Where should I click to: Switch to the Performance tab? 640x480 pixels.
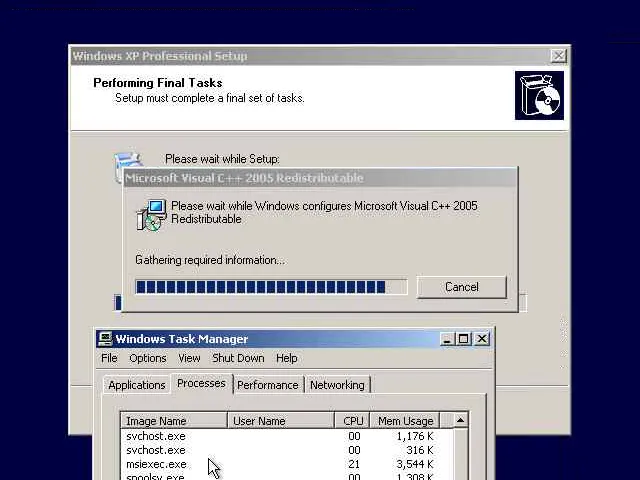(x=268, y=385)
